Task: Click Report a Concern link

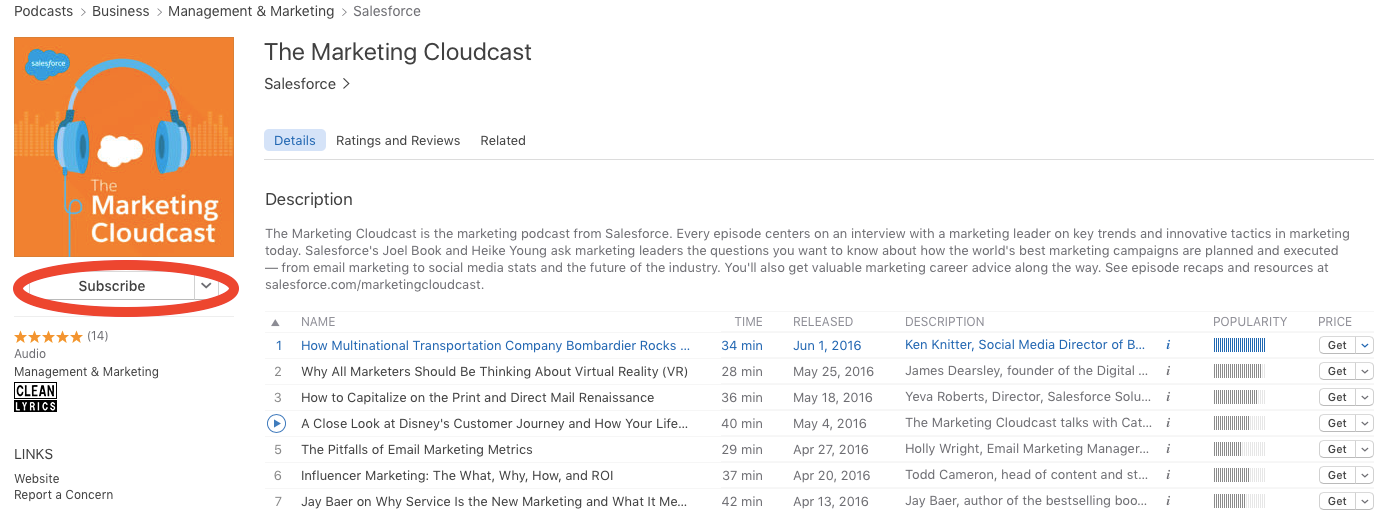Action: pyautogui.click(x=63, y=495)
